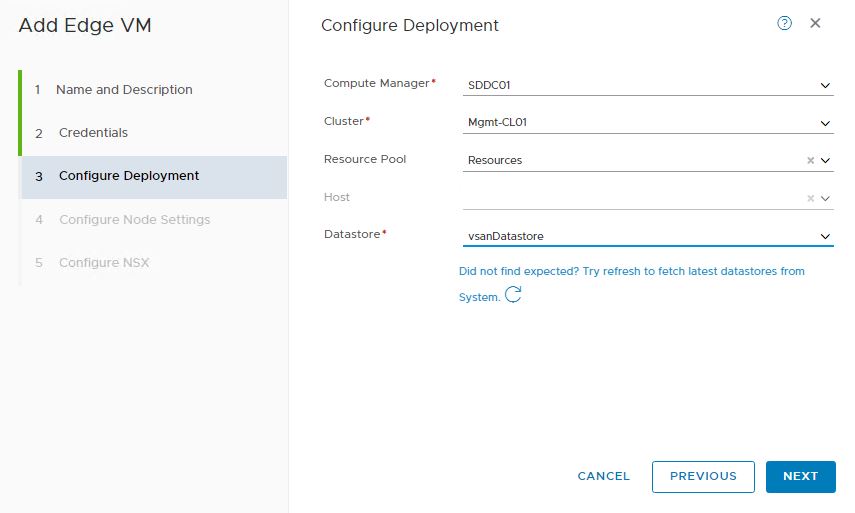Expand the Datastore dropdown arrow
Viewport: 855px width, 513px height.
pos(825,237)
